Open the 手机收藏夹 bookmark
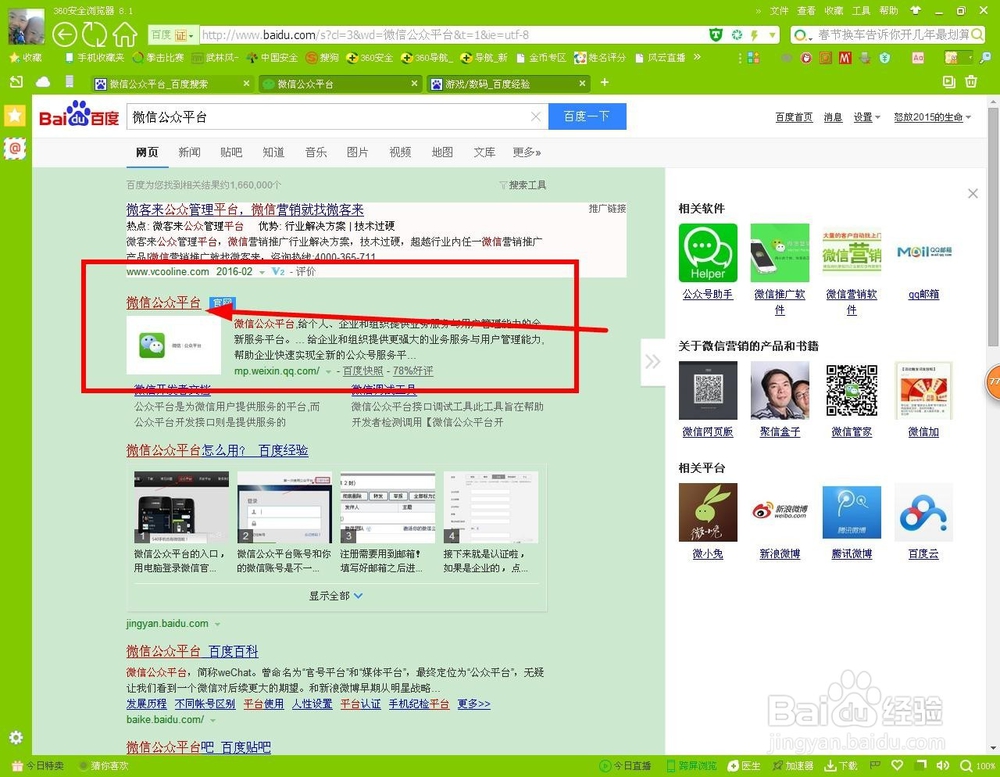 (x=94, y=57)
